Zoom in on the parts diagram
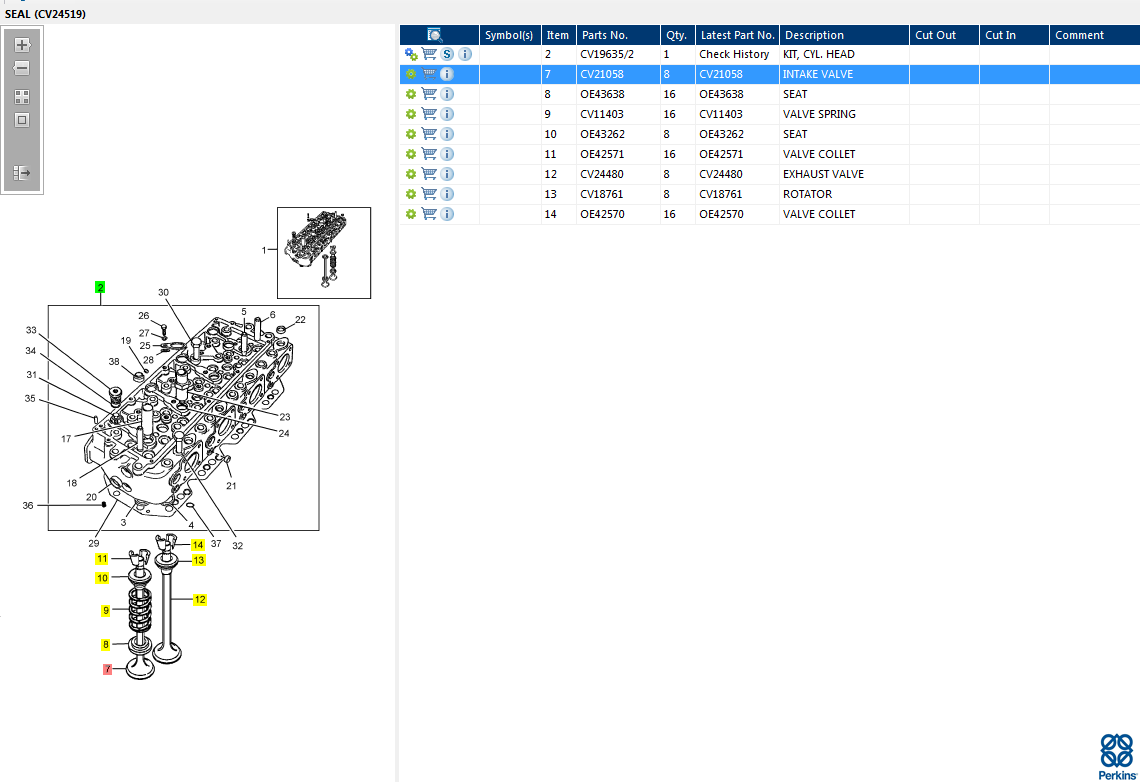1140x782 pixels. point(22,45)
